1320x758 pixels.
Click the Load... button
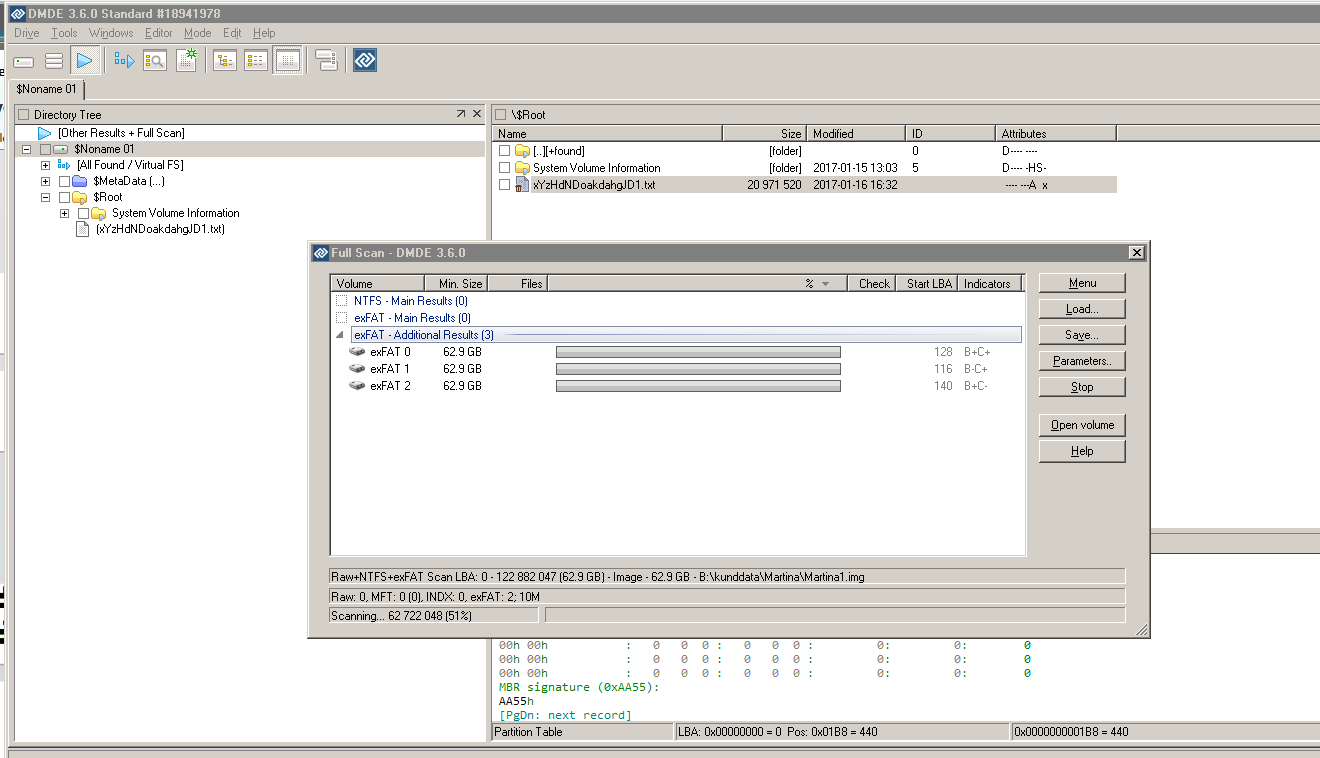coord(1082,309)
